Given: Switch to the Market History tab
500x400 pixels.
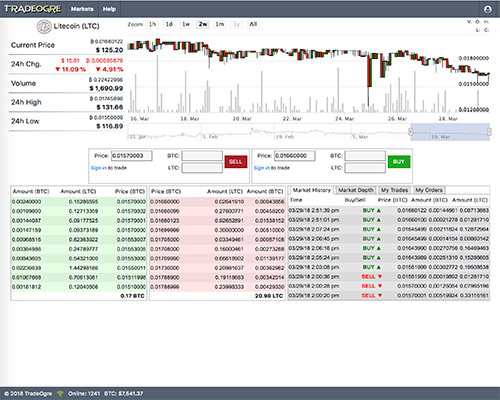Looking at the screenshot, I should coord(312,190).
